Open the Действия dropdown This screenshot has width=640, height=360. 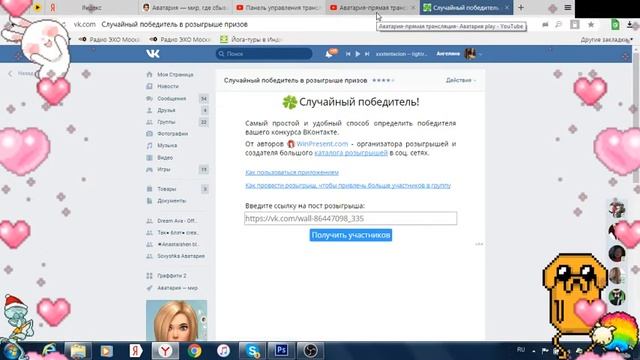(x=460, y=80)
